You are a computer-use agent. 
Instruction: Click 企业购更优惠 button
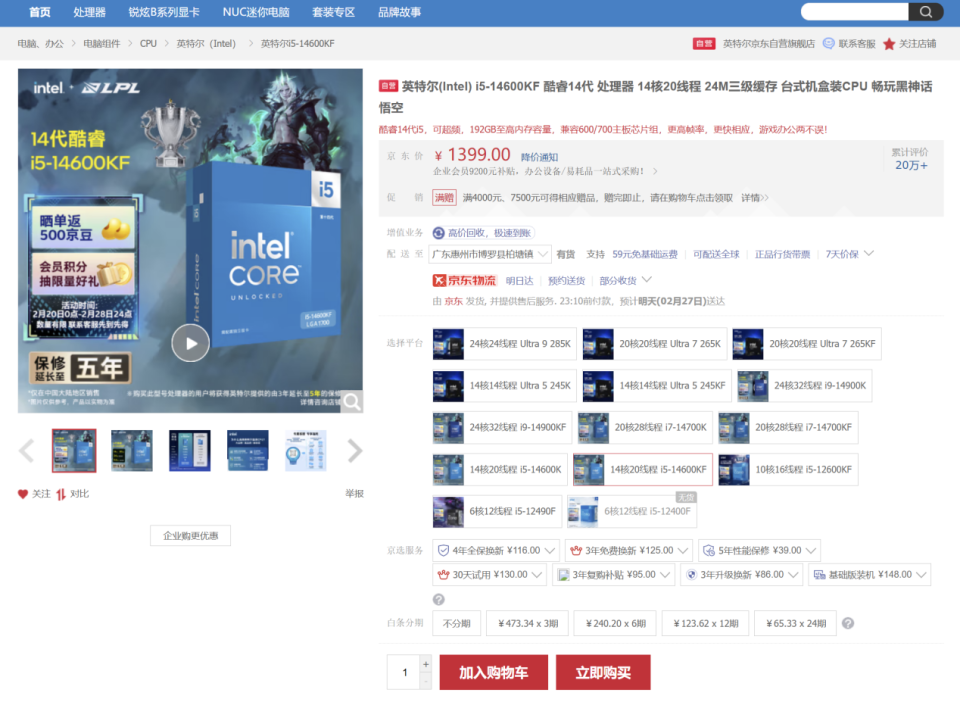[x=190, y=536]
